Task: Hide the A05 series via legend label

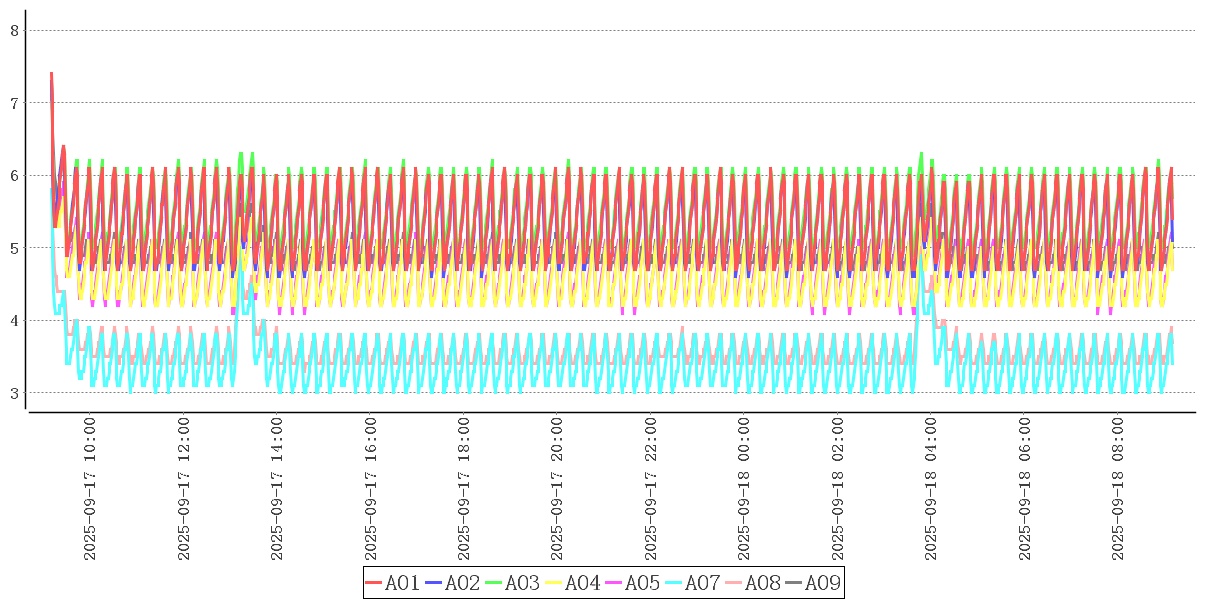Action: point(642,583)
